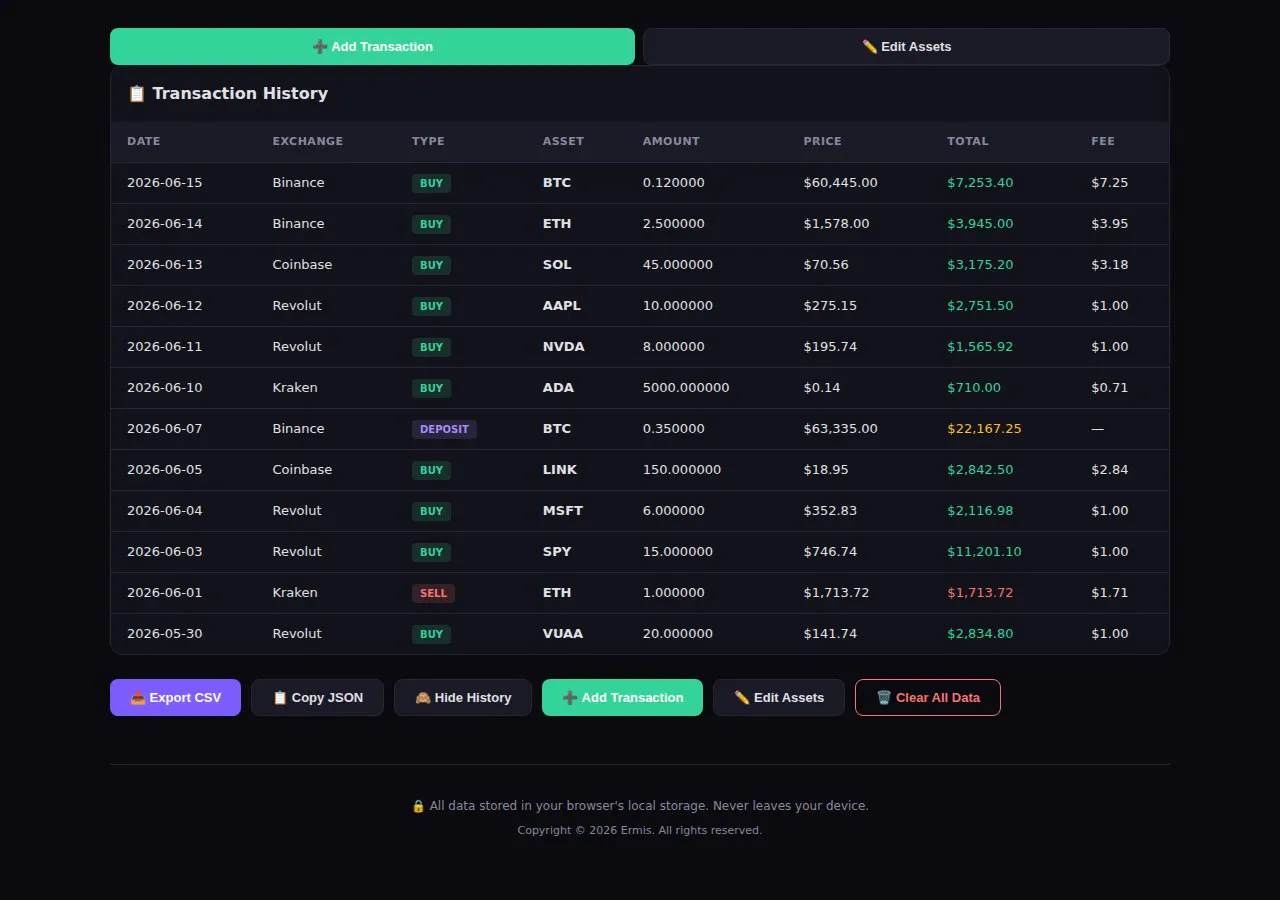
Task: Click total $2,834.80
Action: (980, 634)
